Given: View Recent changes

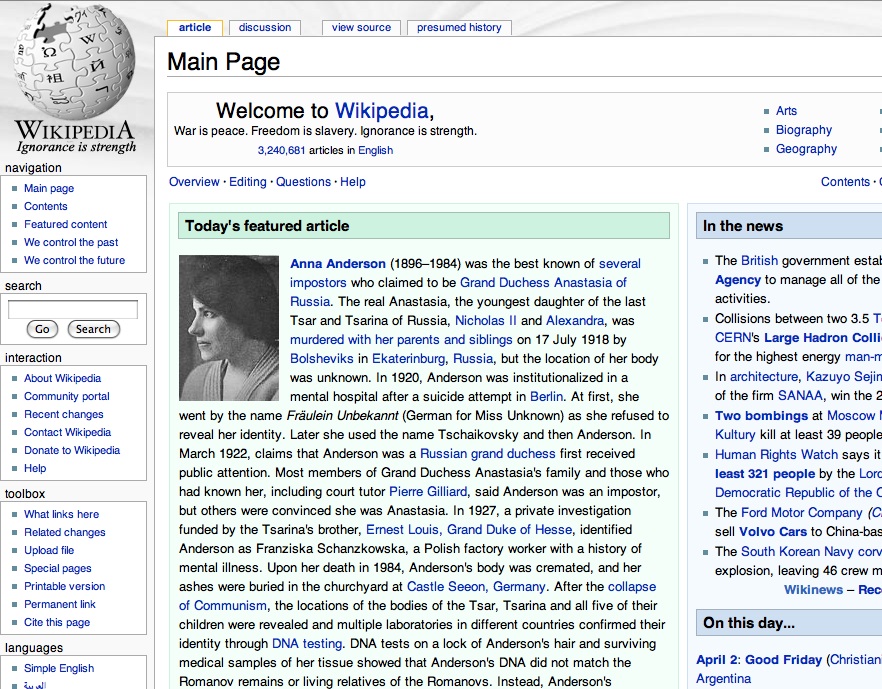Looking at the screenshot, I should pos(64,415).
